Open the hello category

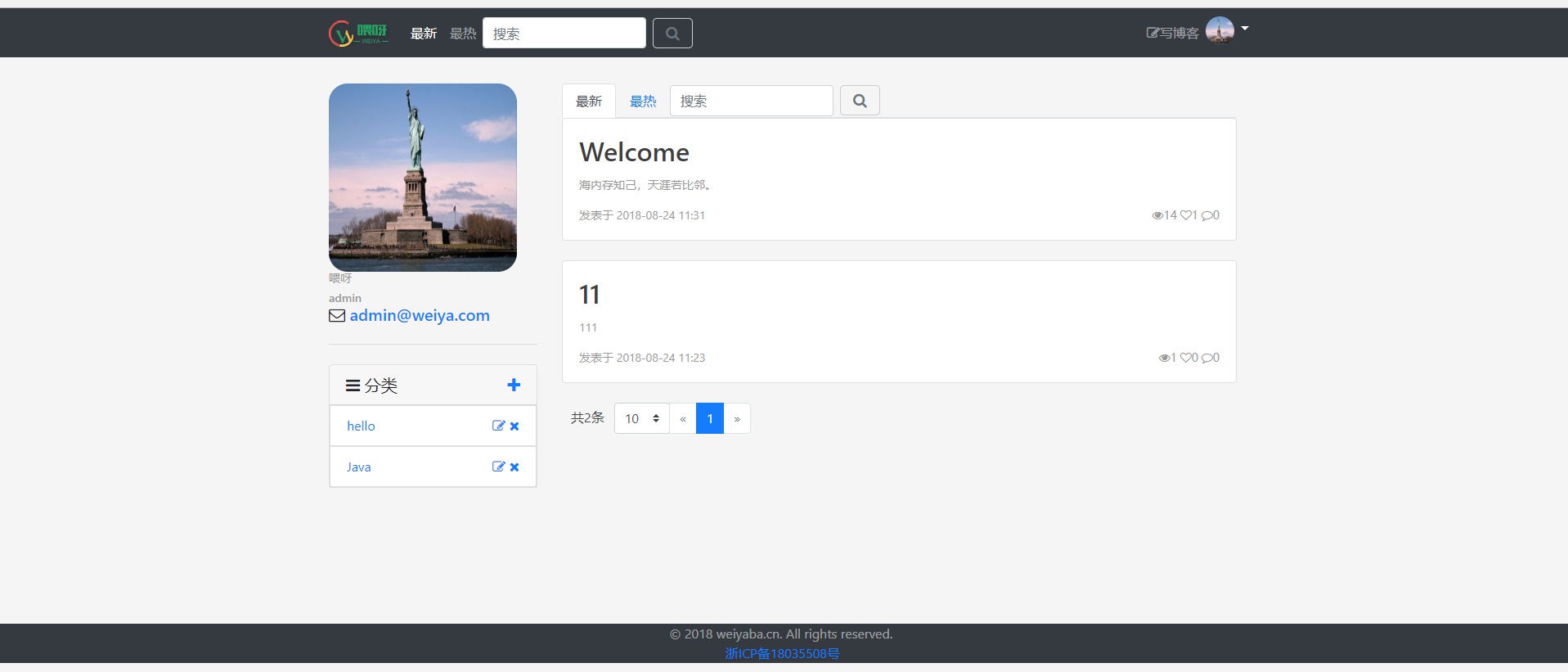click(361, 426)
